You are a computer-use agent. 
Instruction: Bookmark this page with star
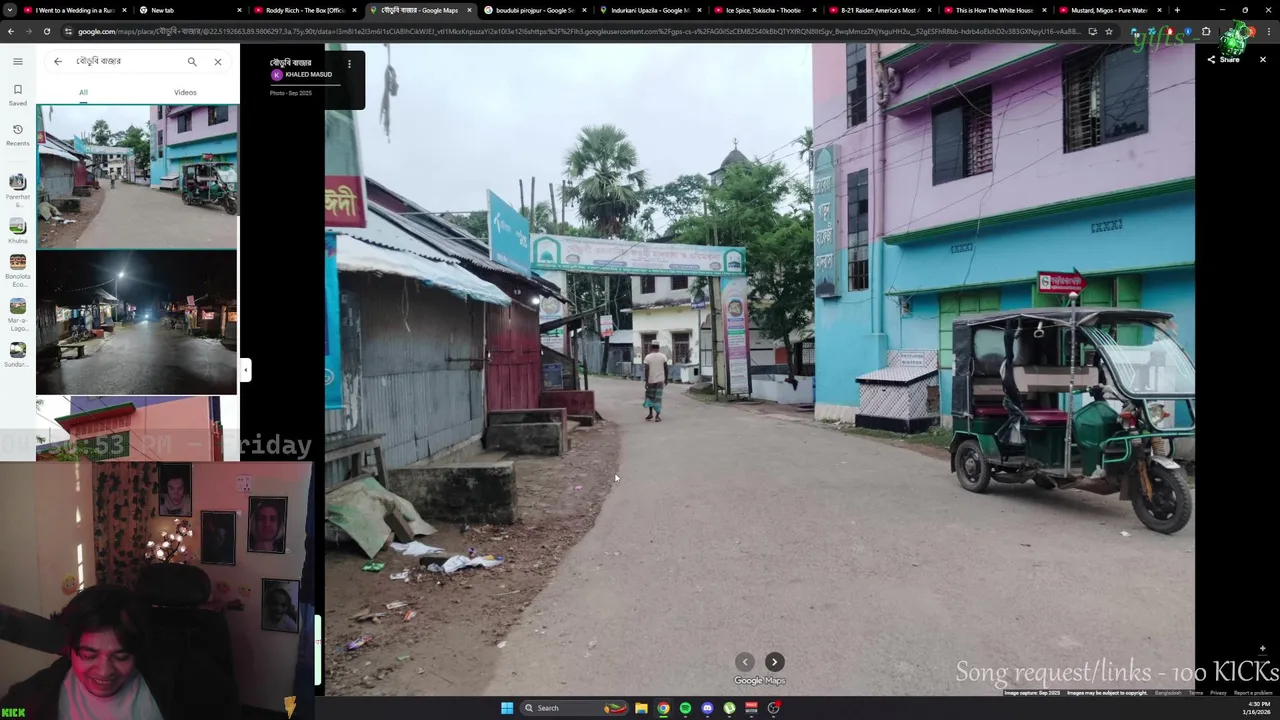pyautogui.click(x=1108, y=31)
